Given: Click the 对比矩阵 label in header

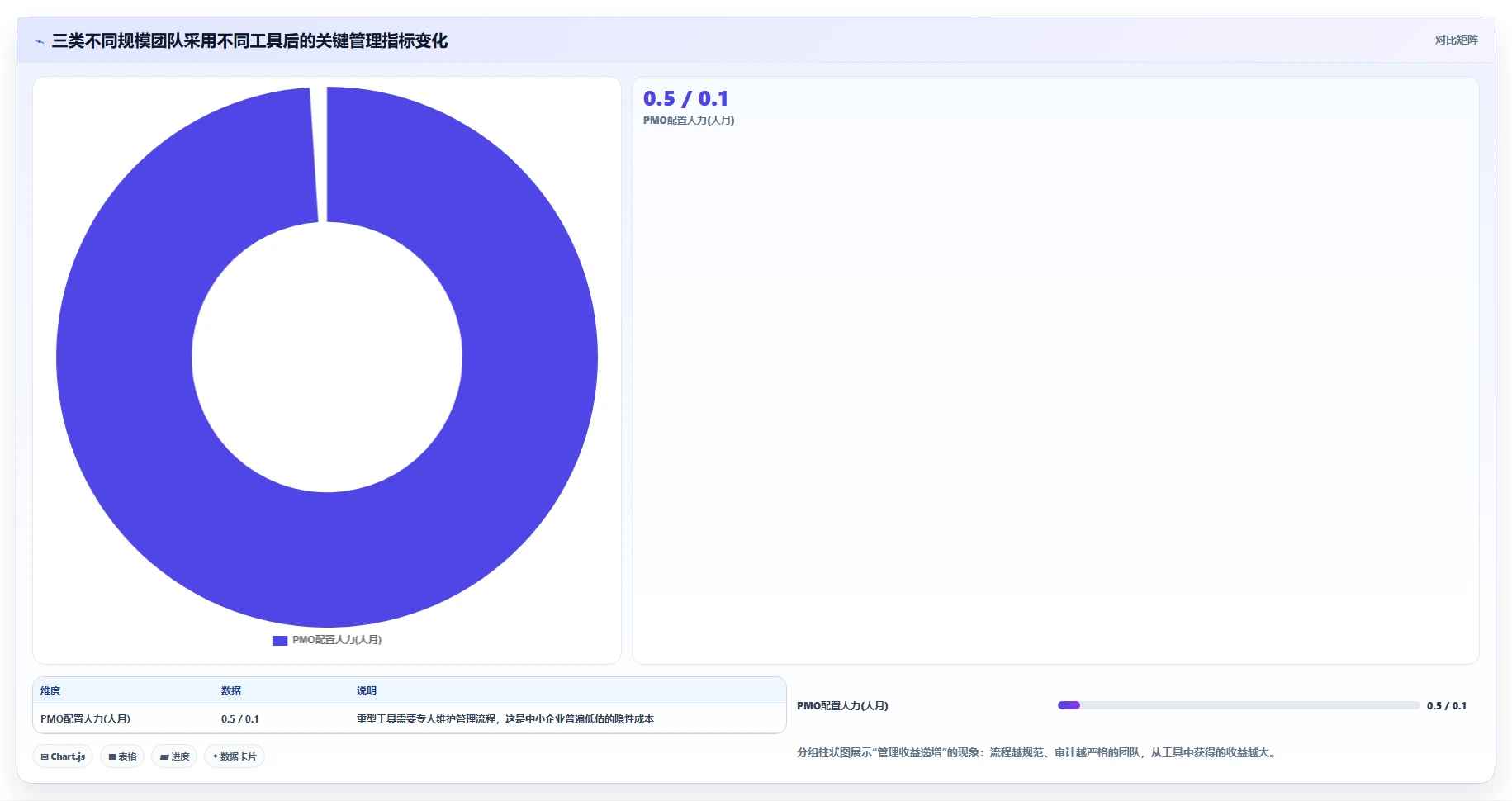Looking at the screenshot, I should coord(1456,40).
